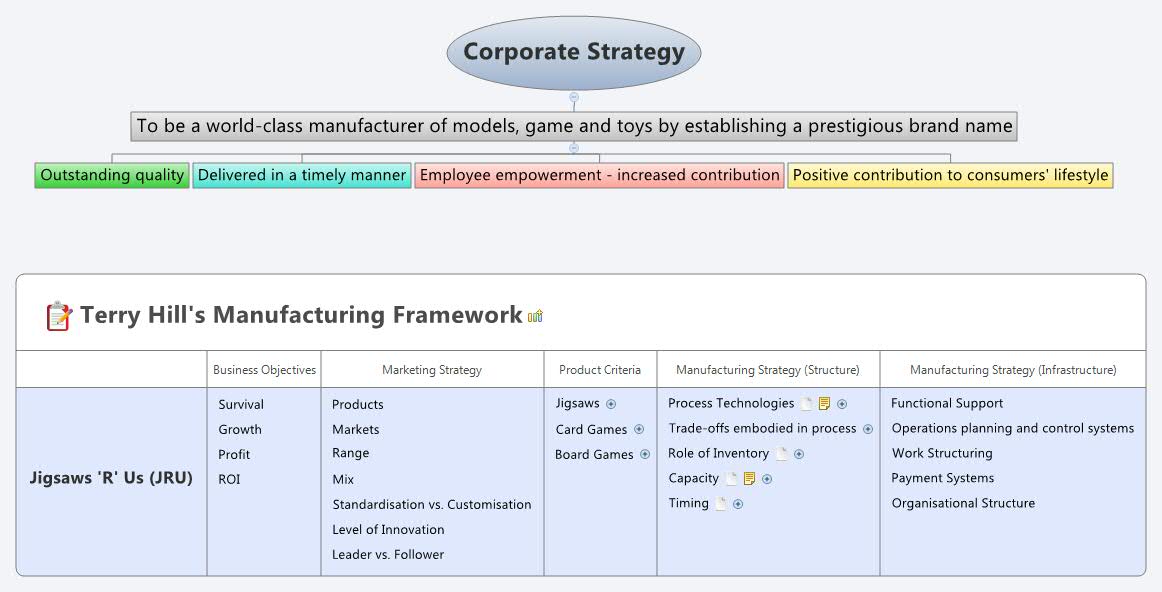Image resolution: width=1162 pixels, height=592 pixels.
Task: Click the document icon next to Timing
Action: [x=721, y=504]
